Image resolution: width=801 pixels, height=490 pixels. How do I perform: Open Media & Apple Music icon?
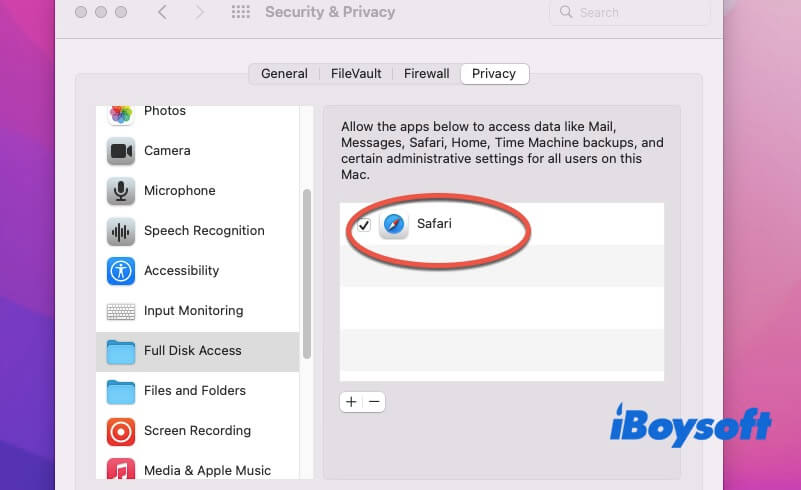tap(121, 470)
